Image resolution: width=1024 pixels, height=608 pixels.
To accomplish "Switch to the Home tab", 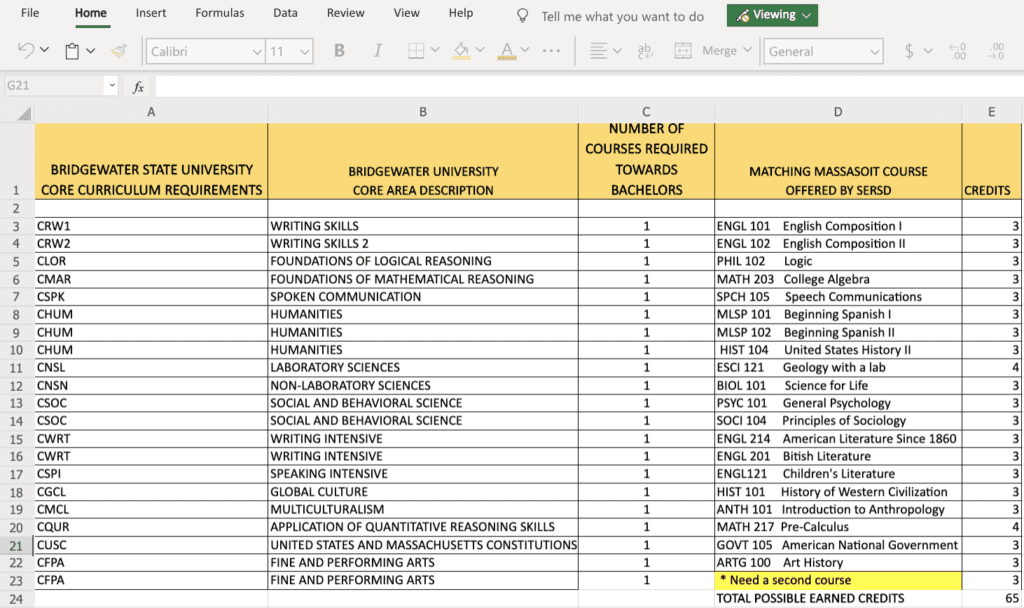I will click(x=91, y=13).
